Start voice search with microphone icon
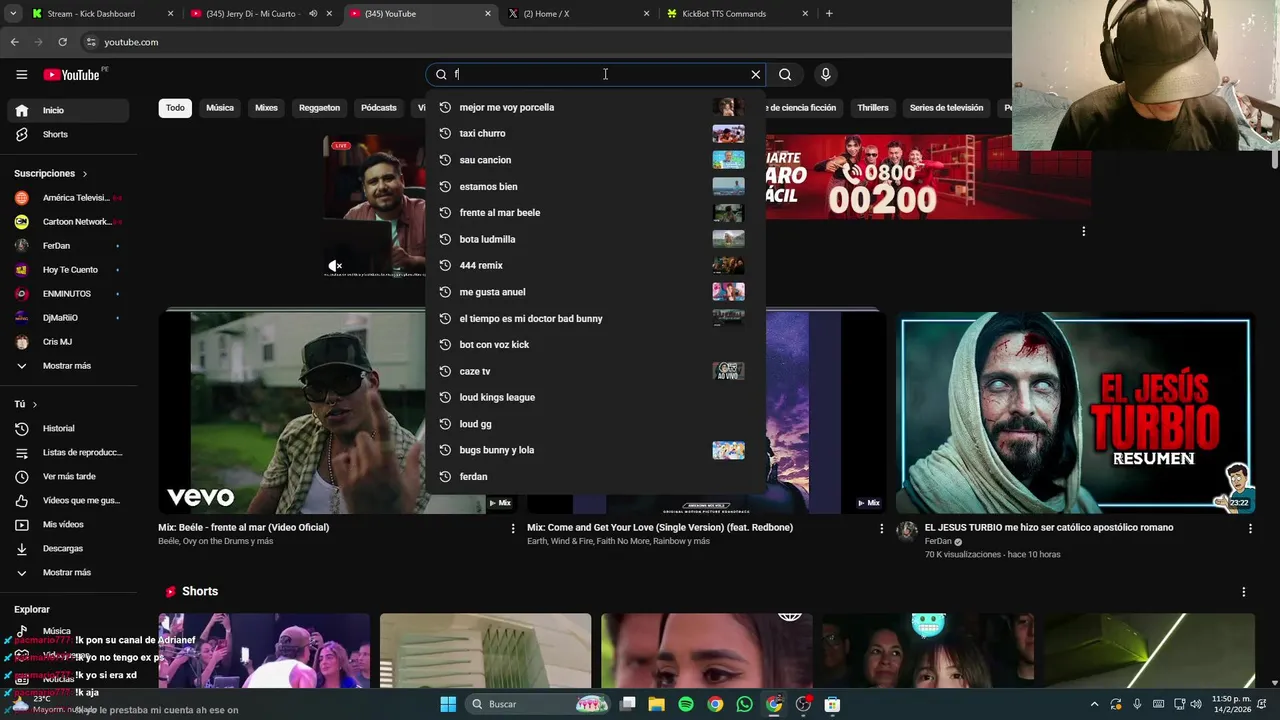 (825, 74)
